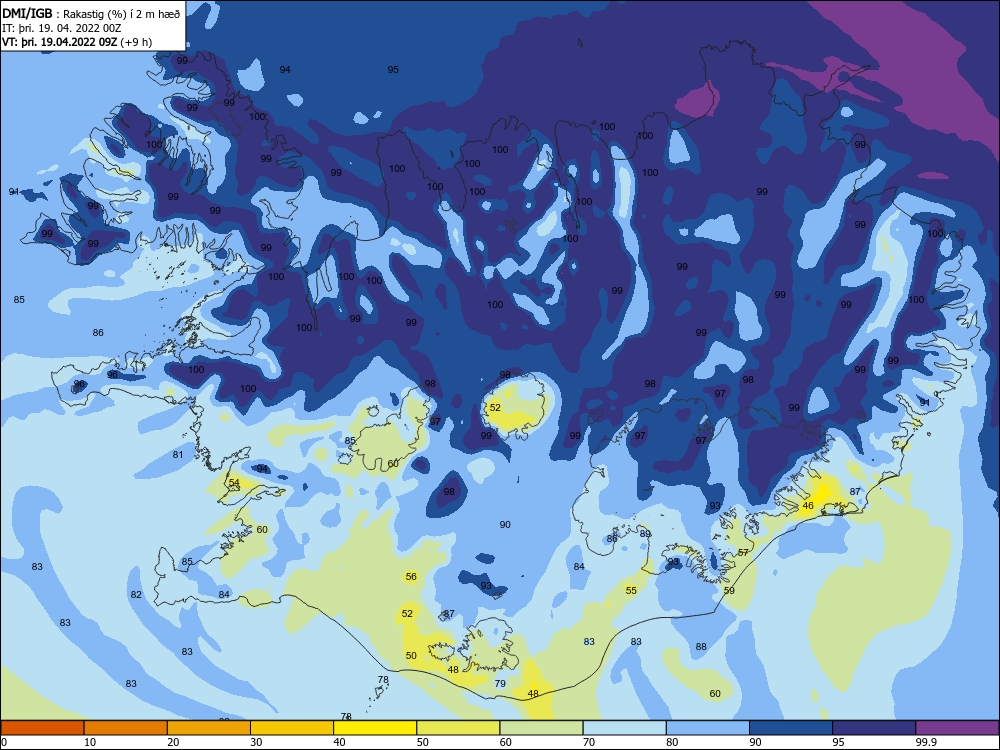The height and width of the screenshot is (750, 1000).
Task: Click the 'VT: þri. 19.04.2022 09Z (+9 h)' line
Action: coord(77,42)
